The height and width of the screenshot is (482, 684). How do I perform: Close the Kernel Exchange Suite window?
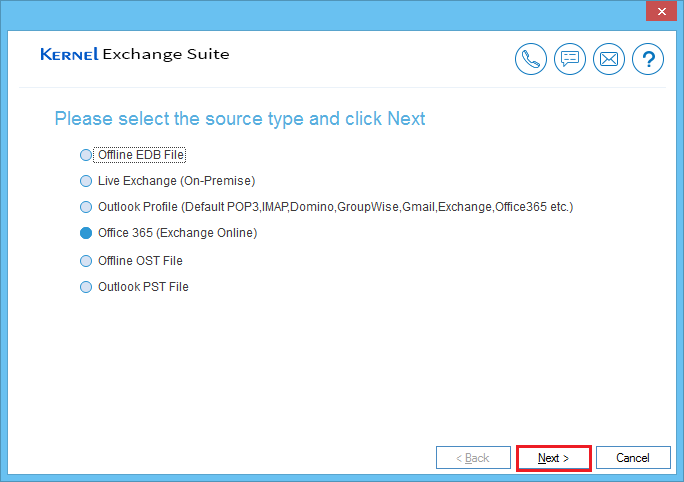click(661, 11)
